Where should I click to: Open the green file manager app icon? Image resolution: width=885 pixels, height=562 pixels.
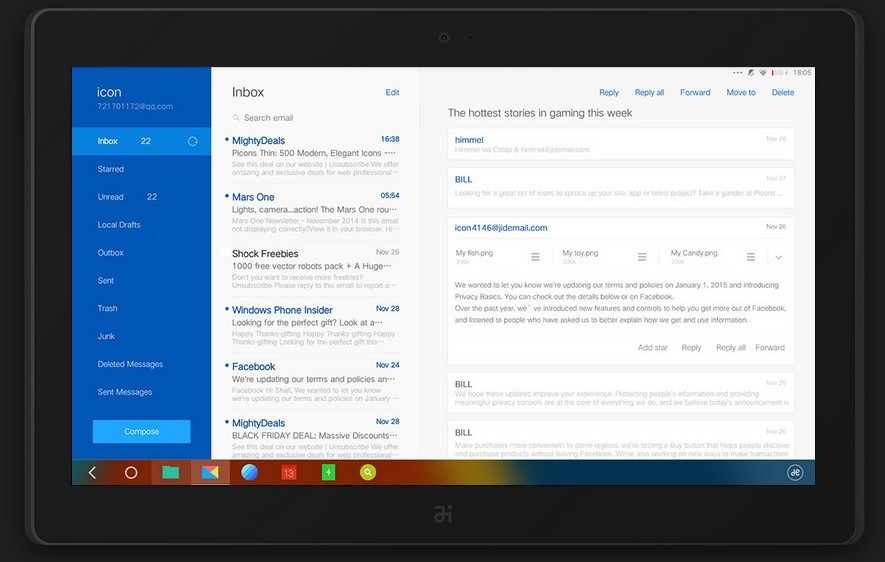170,472
